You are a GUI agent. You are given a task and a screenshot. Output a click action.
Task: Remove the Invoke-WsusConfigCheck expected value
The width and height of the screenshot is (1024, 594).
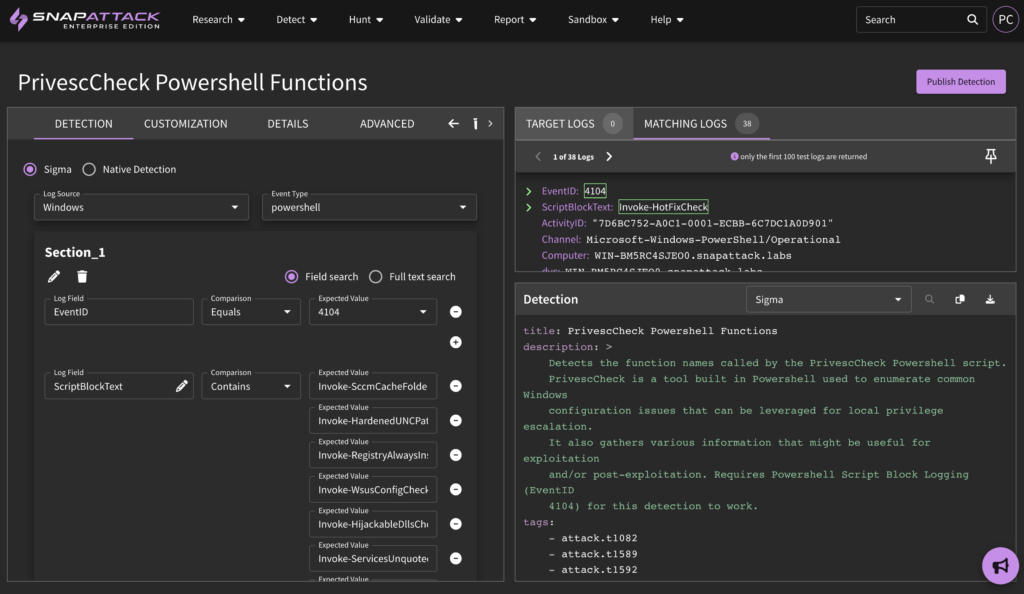456,490
